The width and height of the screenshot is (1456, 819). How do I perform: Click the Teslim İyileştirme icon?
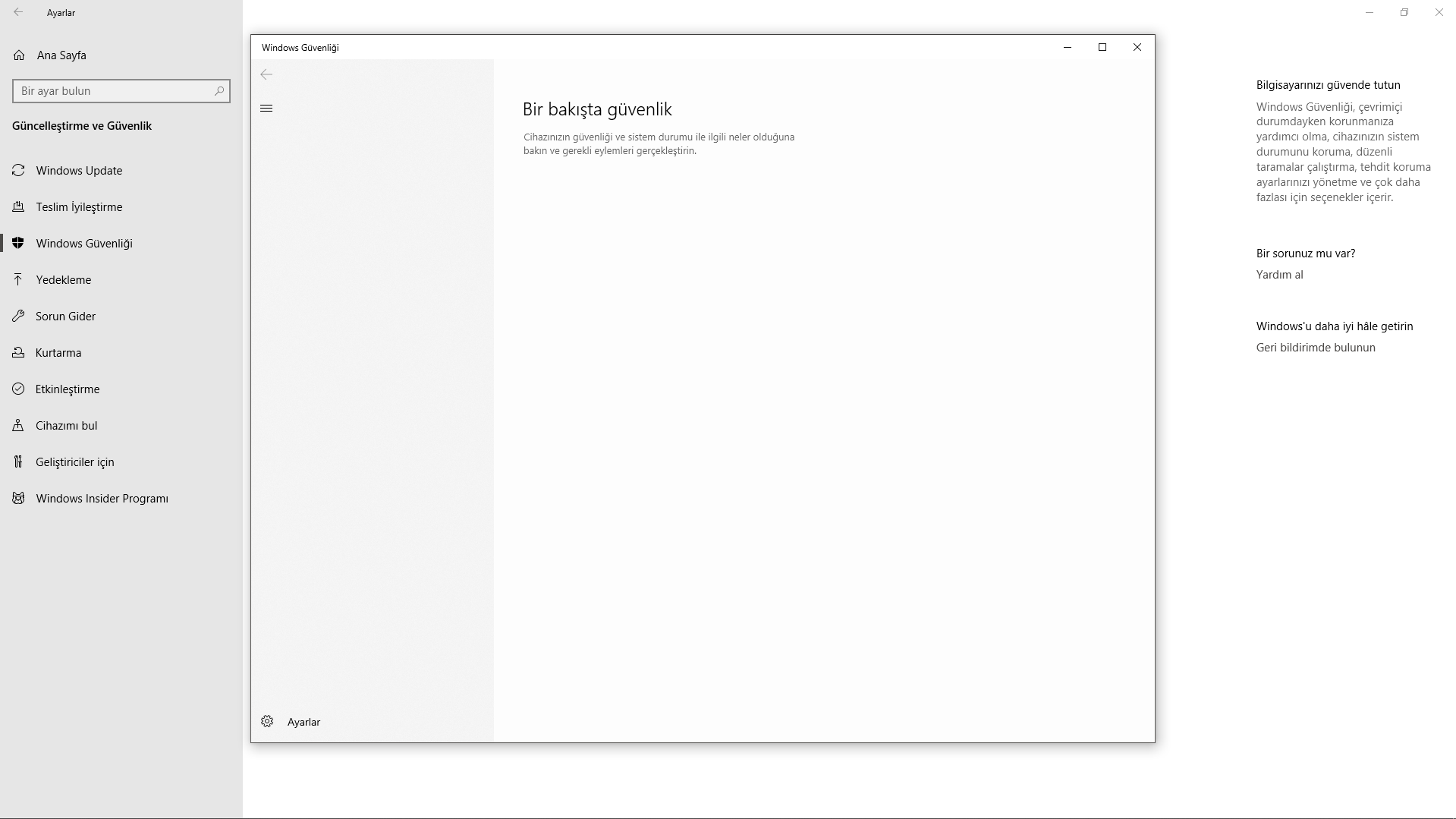coord(18,207)
